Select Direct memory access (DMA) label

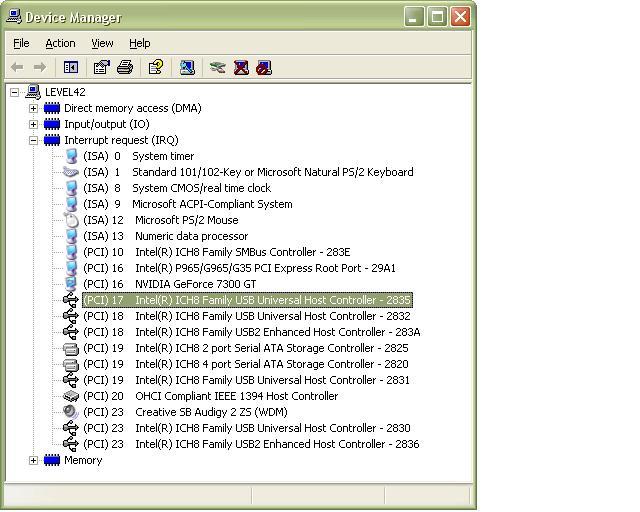coord(133,108)
